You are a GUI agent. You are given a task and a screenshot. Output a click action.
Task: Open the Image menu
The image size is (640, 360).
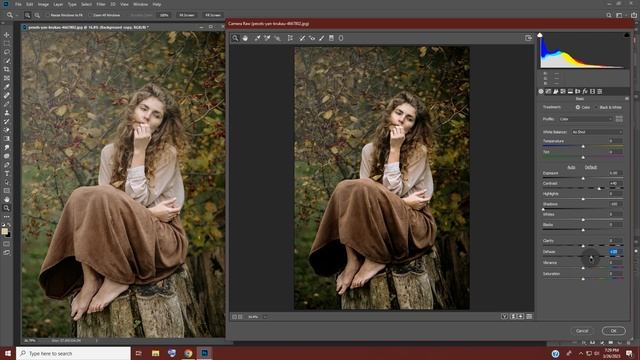pos(43,4)
